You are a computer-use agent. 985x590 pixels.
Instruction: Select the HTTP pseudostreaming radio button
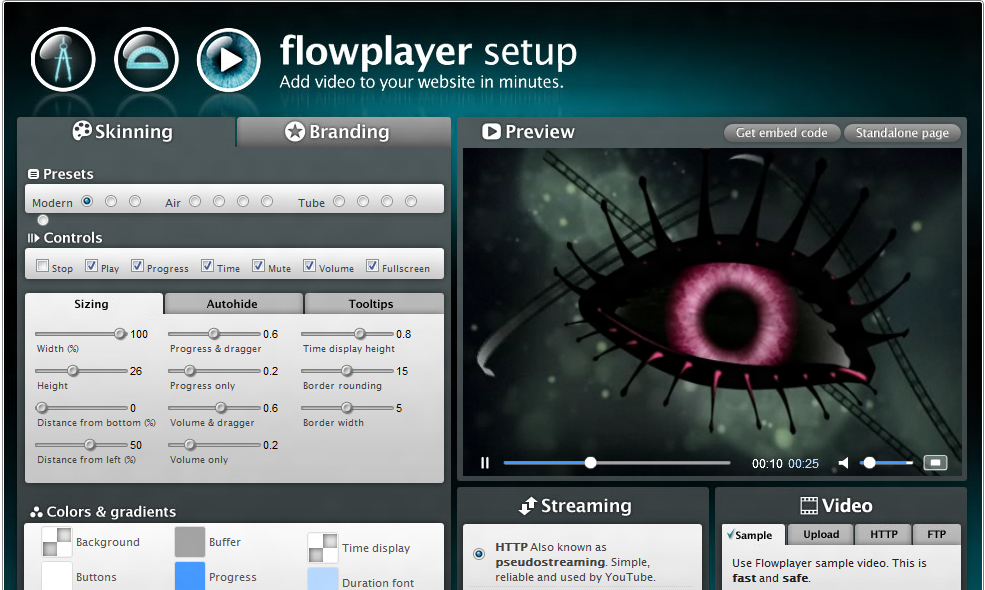(479, 554)
